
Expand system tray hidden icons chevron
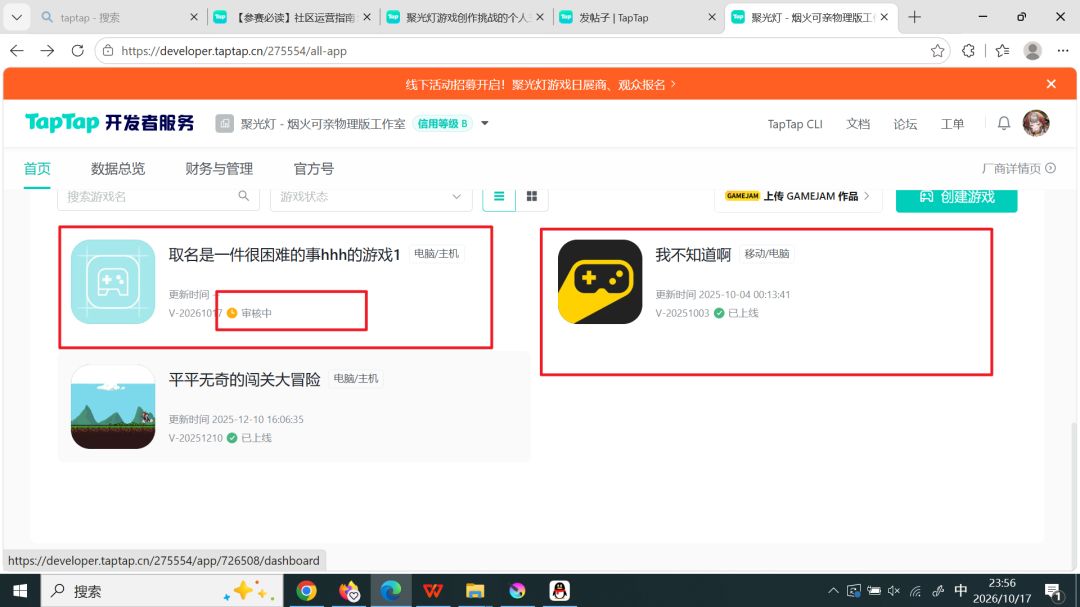click(x=833, y=590)
